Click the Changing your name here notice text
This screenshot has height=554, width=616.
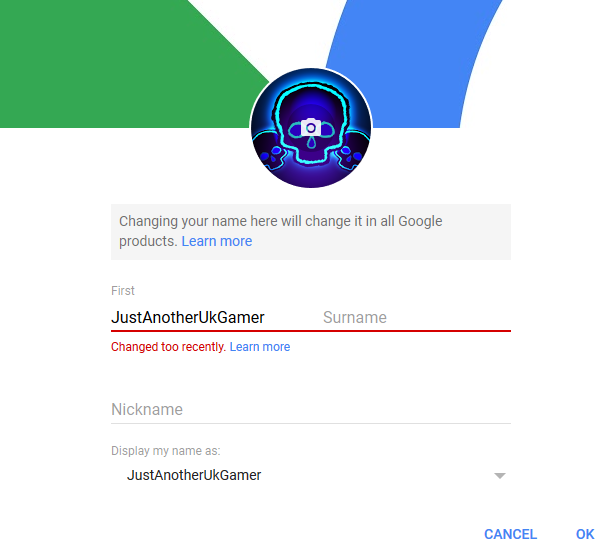(x=280, y=231)
